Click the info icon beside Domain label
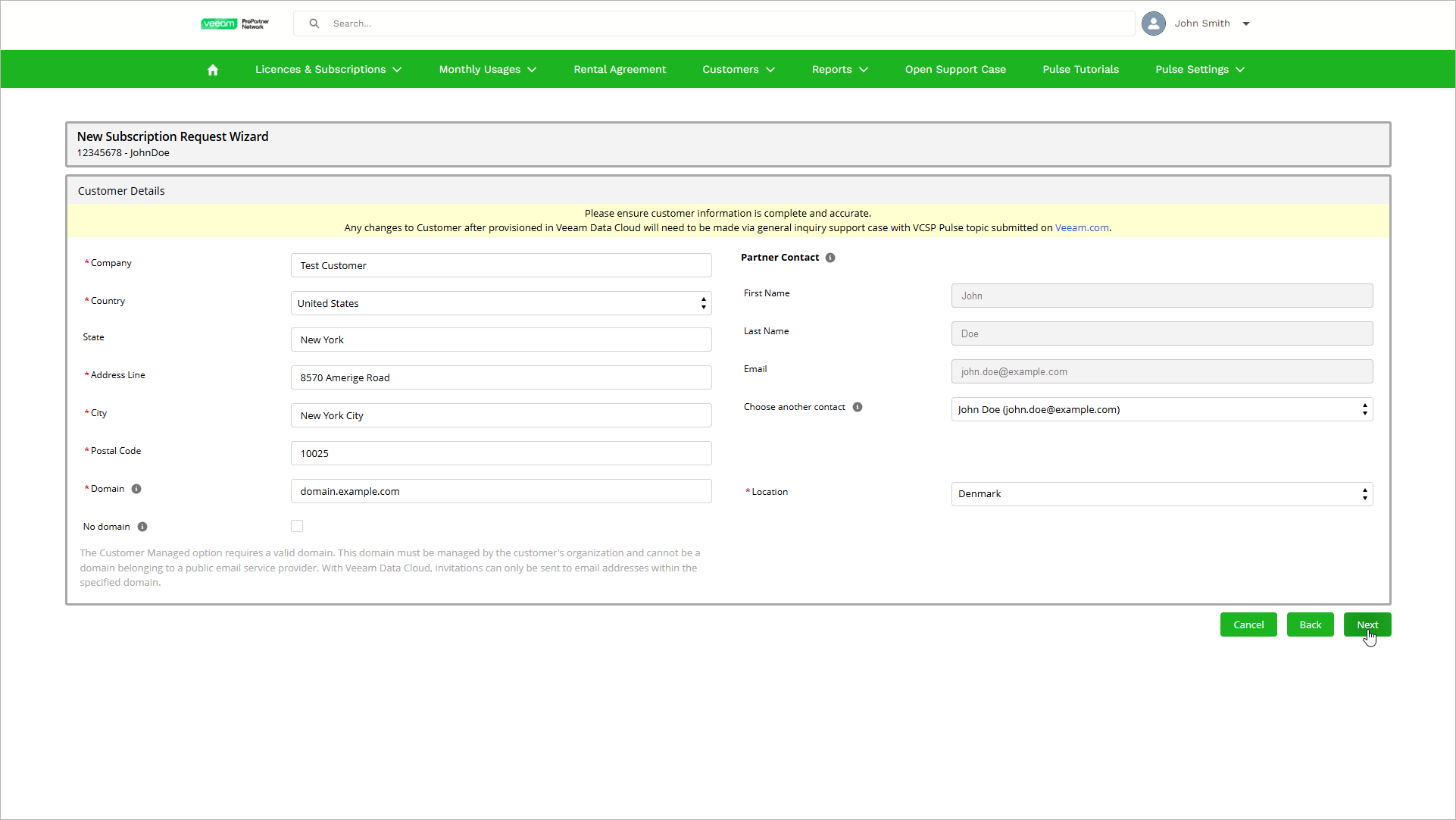The image size is (1456, 820). point(136,489)
